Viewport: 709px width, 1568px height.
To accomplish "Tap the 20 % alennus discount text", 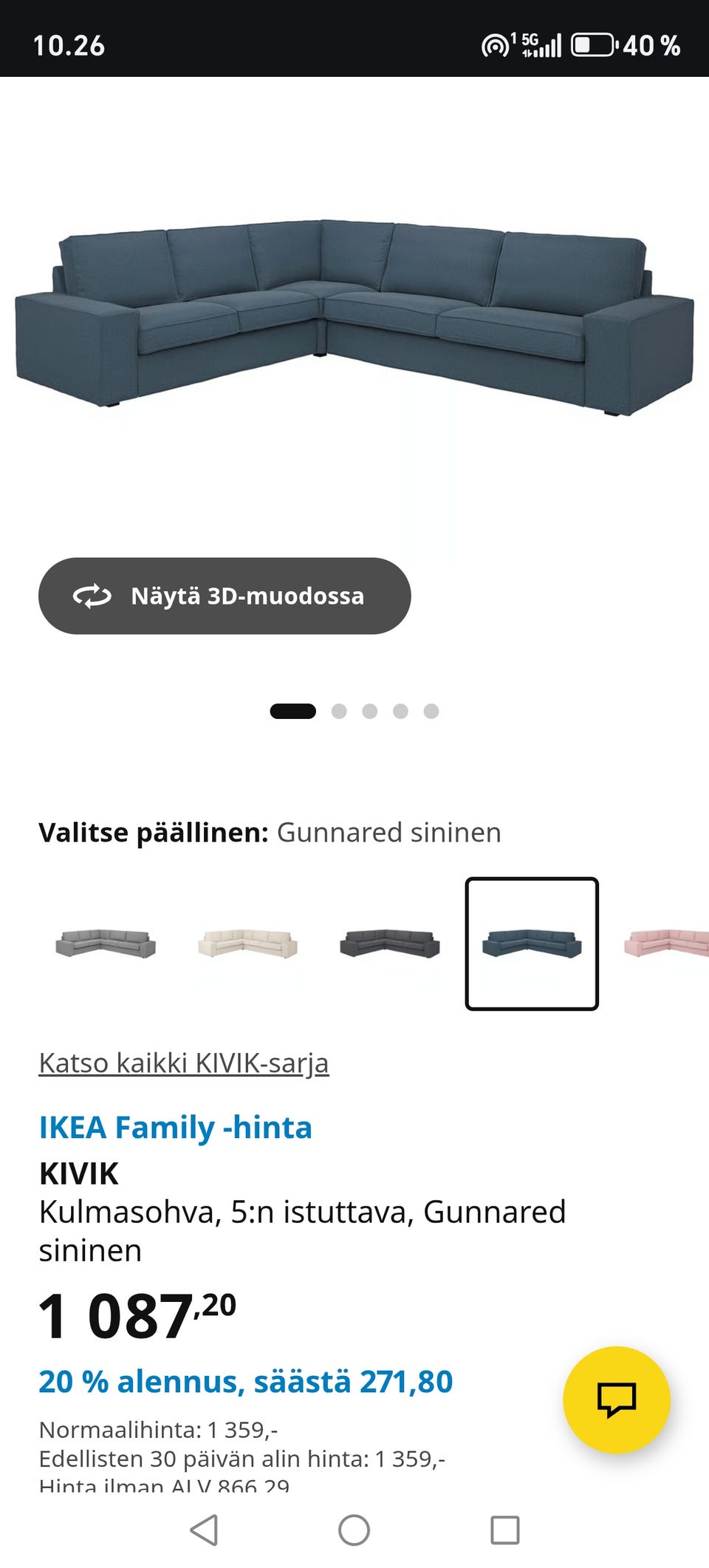I will click(246, 1380).
